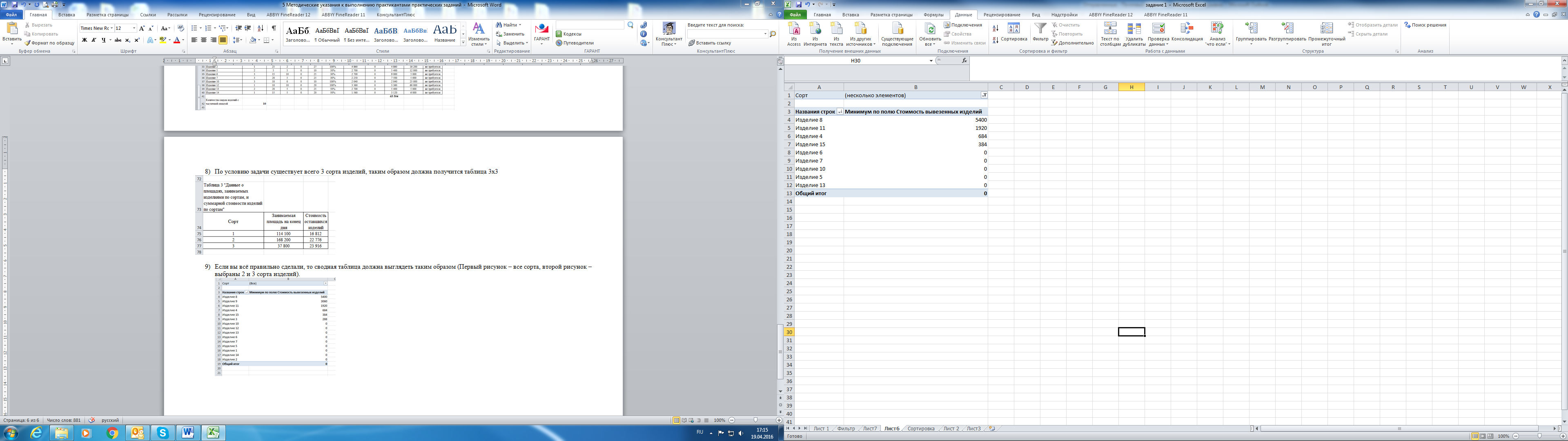The image size is (1568, 441).
Task: Open Существующие подключения in Excel
Action: [897, 35]
